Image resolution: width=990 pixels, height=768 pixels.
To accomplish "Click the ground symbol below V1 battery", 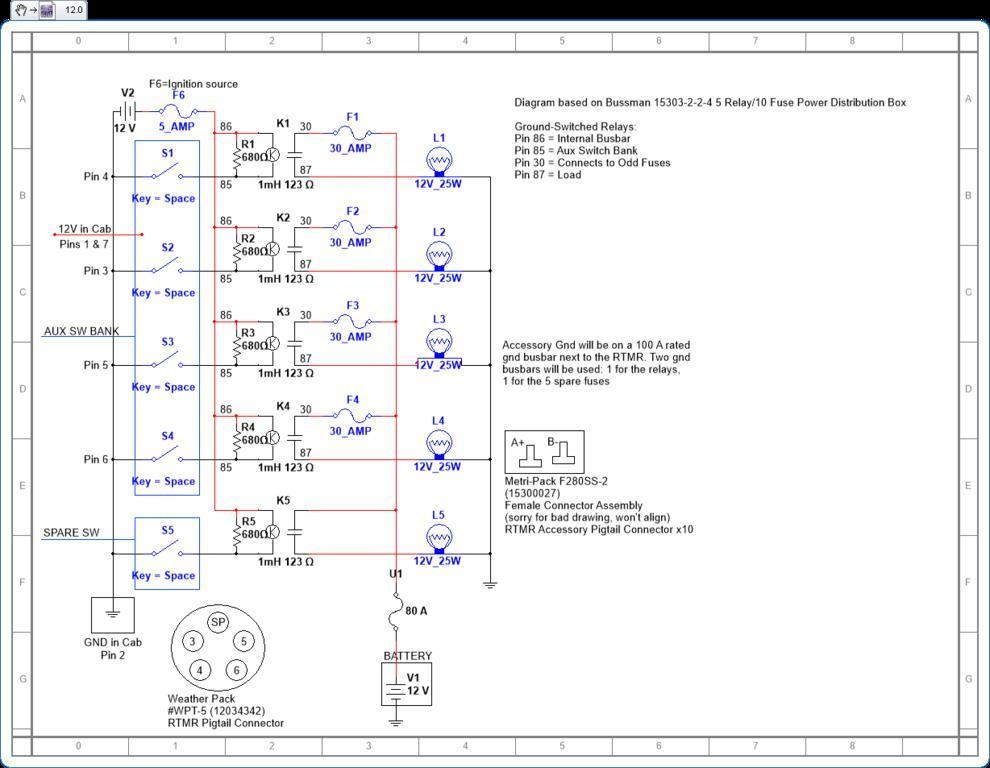I will click(x=395, y=721).
